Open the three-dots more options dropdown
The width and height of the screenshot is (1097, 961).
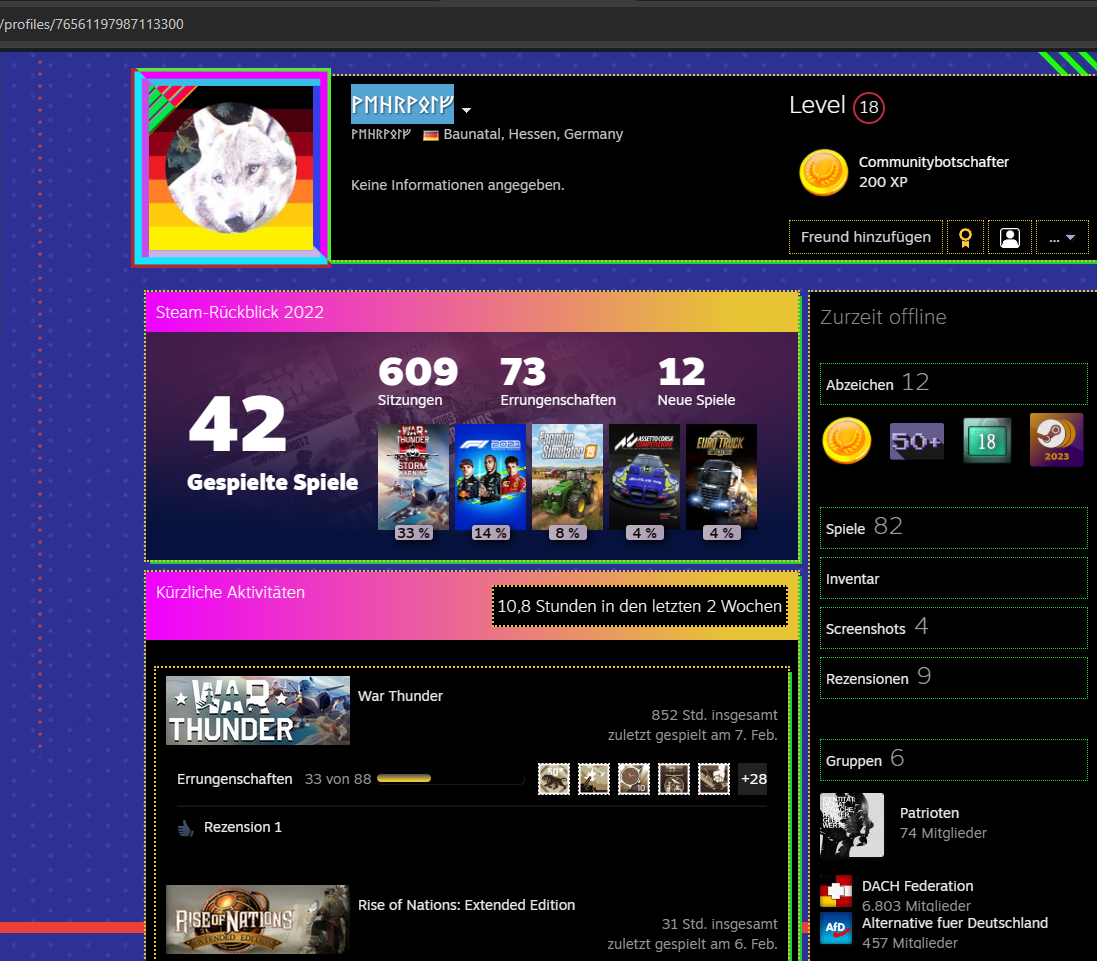point(1062,237)
